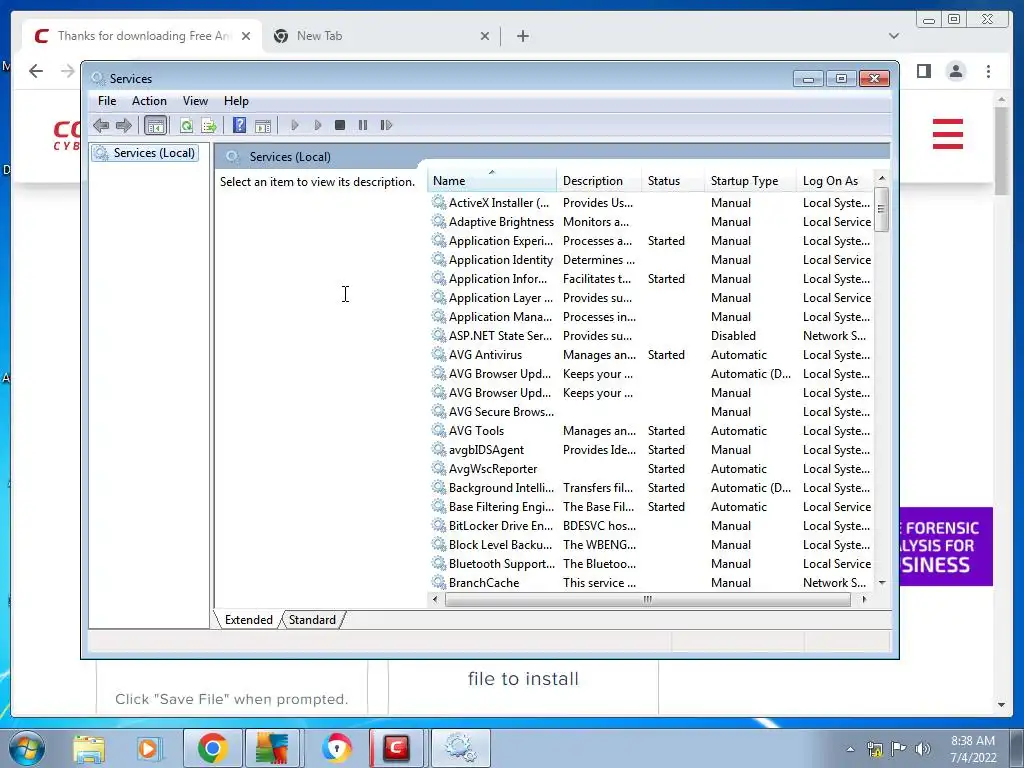
Task: Open a new browser tab with plus
Action: [x=522, y=36]
